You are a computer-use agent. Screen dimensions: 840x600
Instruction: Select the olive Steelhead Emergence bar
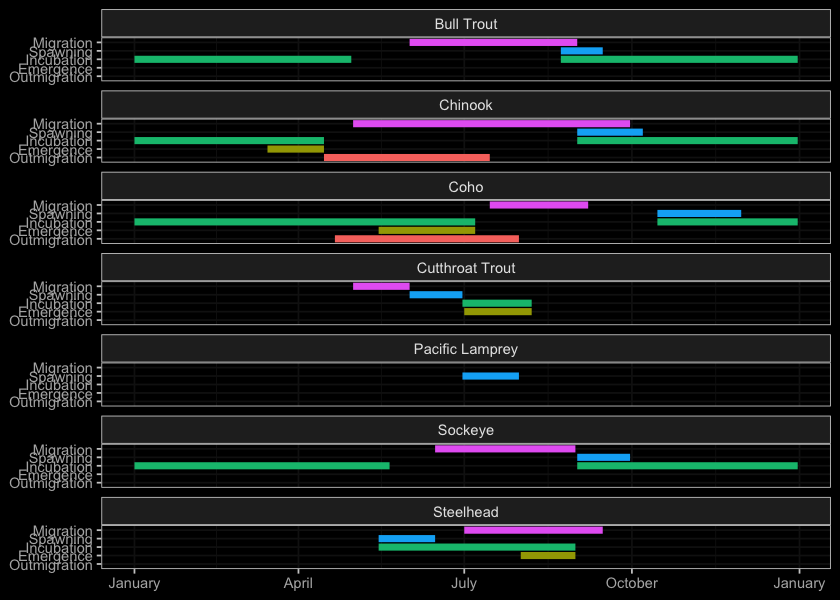548,555
